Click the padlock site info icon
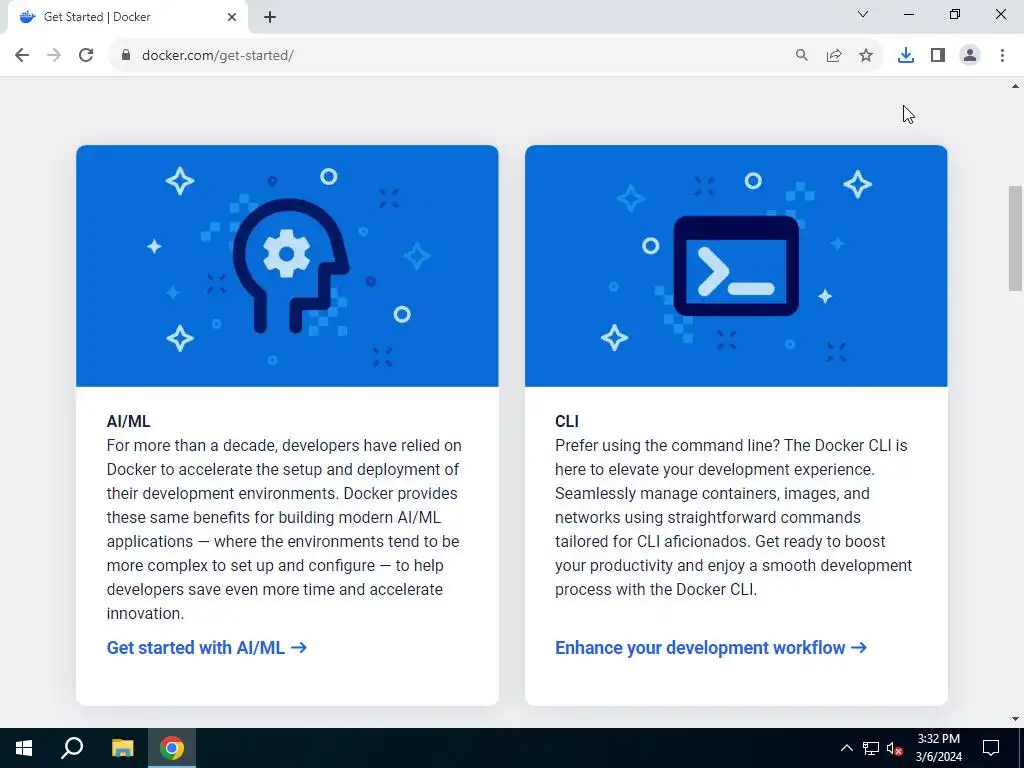The height and width of the screenshot is (768, 1024). [126, 55]
